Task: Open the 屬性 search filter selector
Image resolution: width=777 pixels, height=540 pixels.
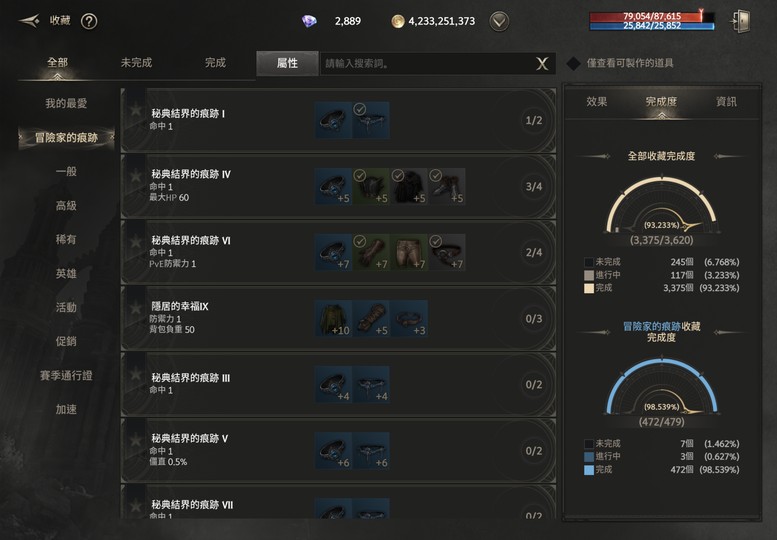Action: (x=287, y=63)
